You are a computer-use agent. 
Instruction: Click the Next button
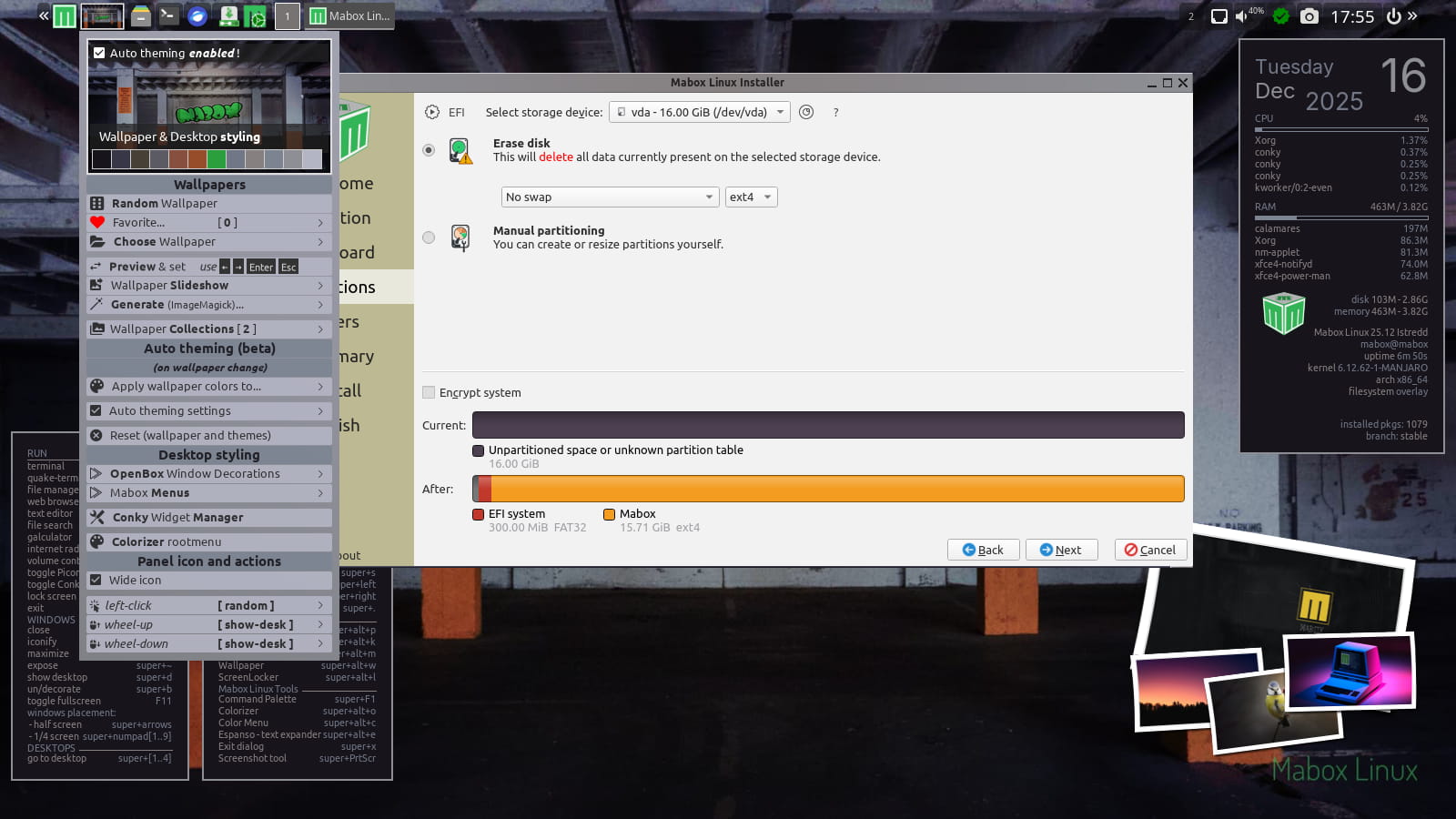click(1061, 550)
